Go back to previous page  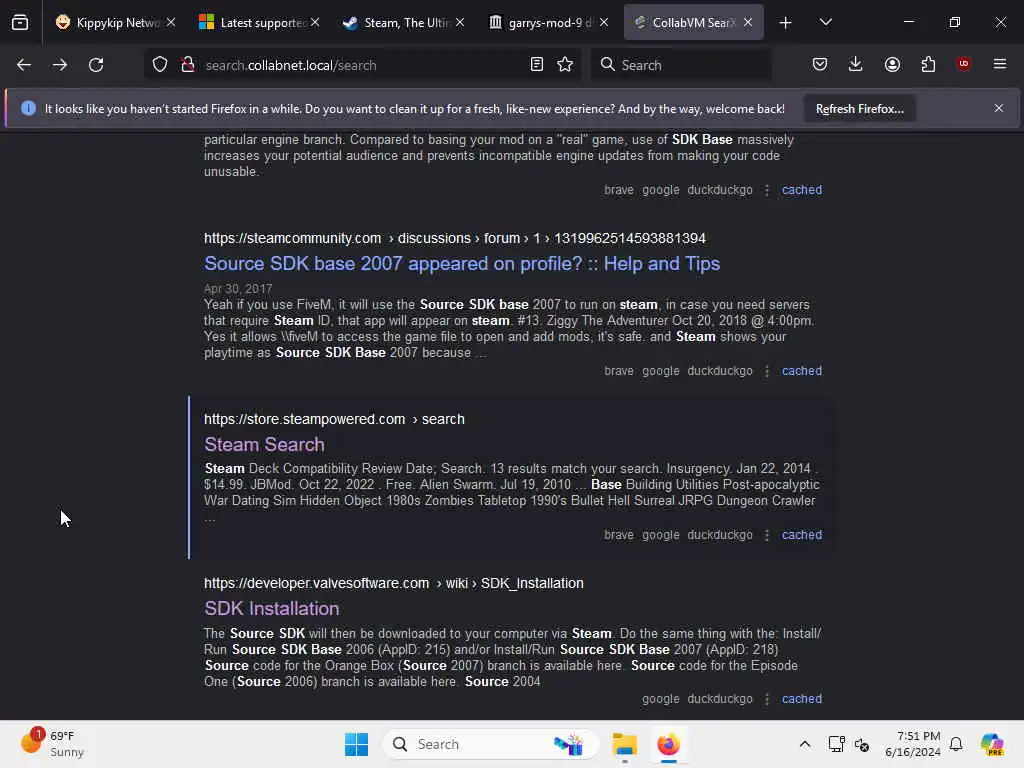pos(24,65)
